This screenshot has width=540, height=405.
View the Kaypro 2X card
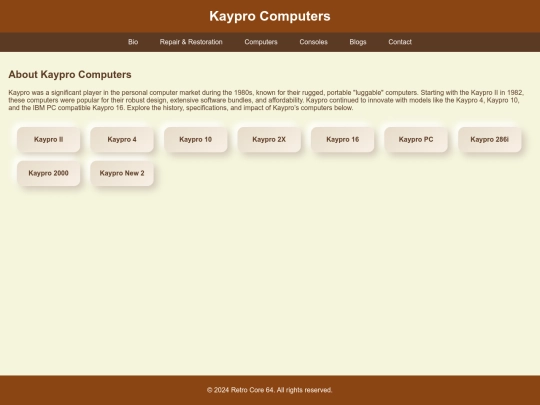coord(269,139)
